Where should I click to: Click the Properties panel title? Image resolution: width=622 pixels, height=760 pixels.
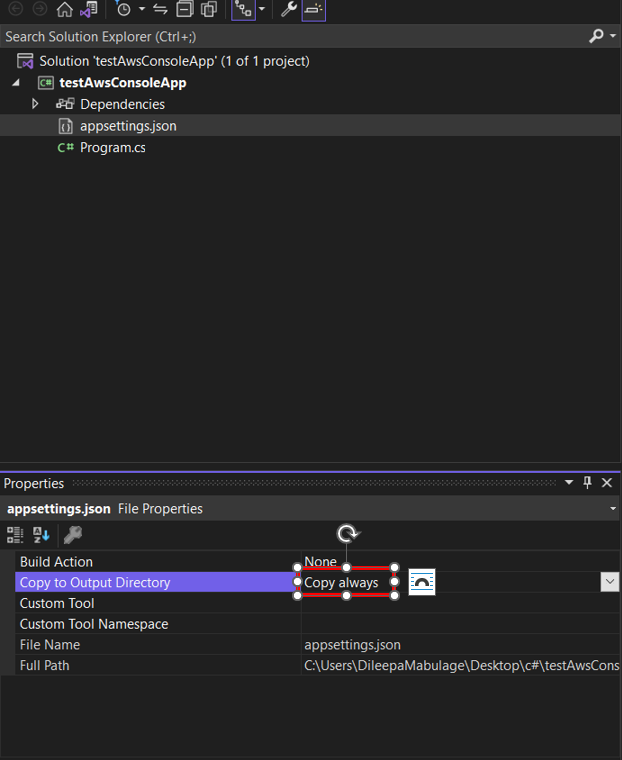[x=34, y=483]
